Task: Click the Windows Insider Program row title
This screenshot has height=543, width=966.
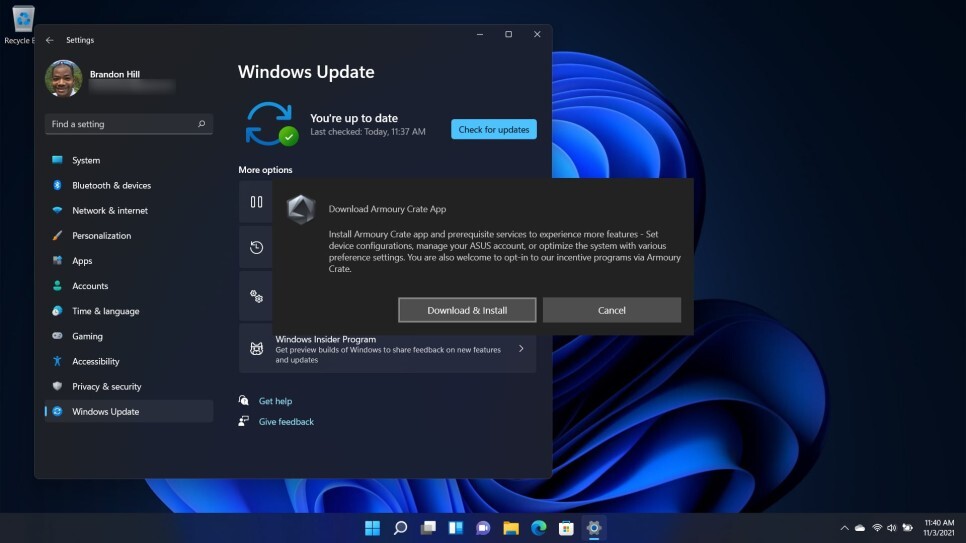Action: coord(325,339)
